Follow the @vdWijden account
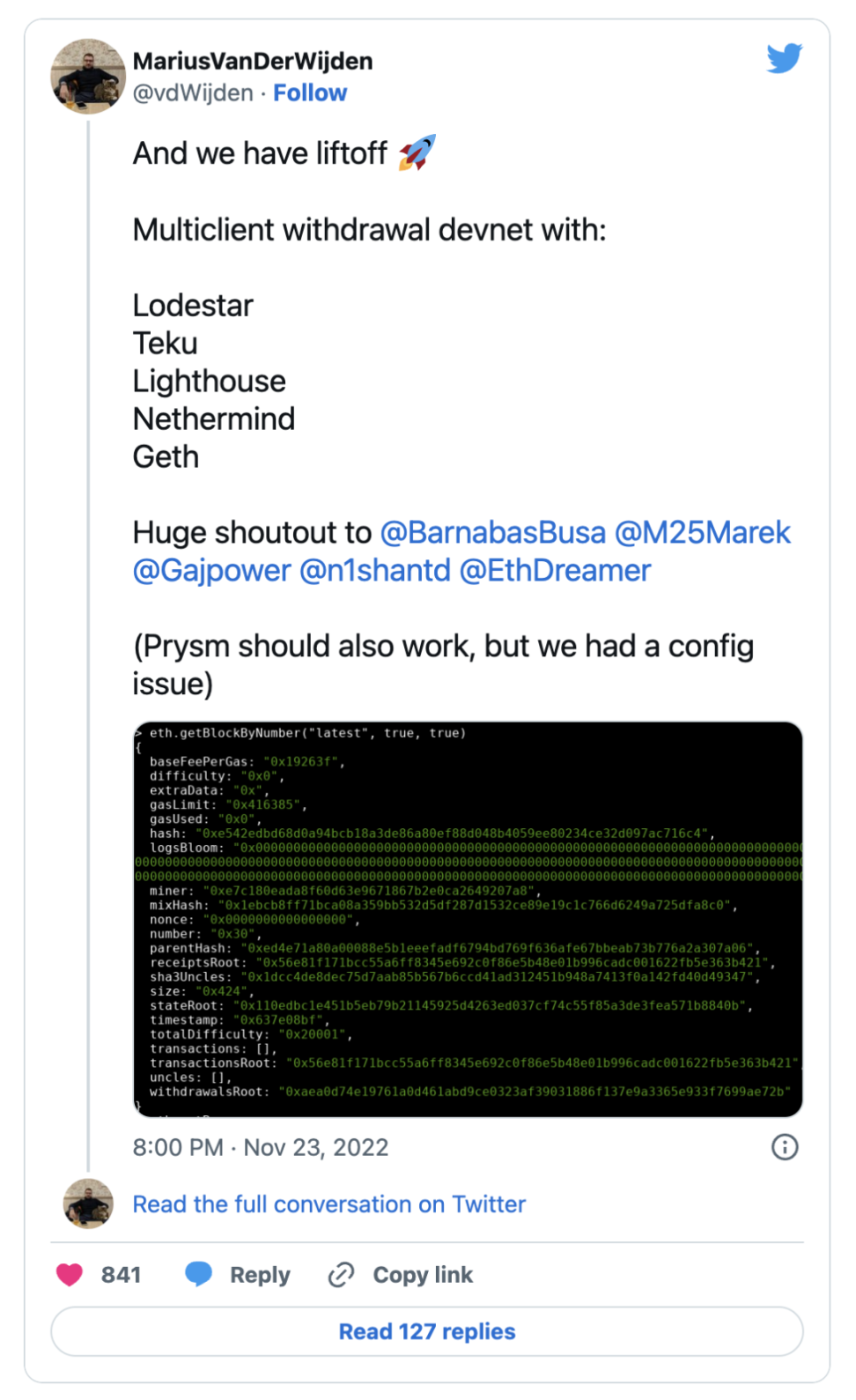Screen dimensions: 856x1400 (x=310, y=93)
